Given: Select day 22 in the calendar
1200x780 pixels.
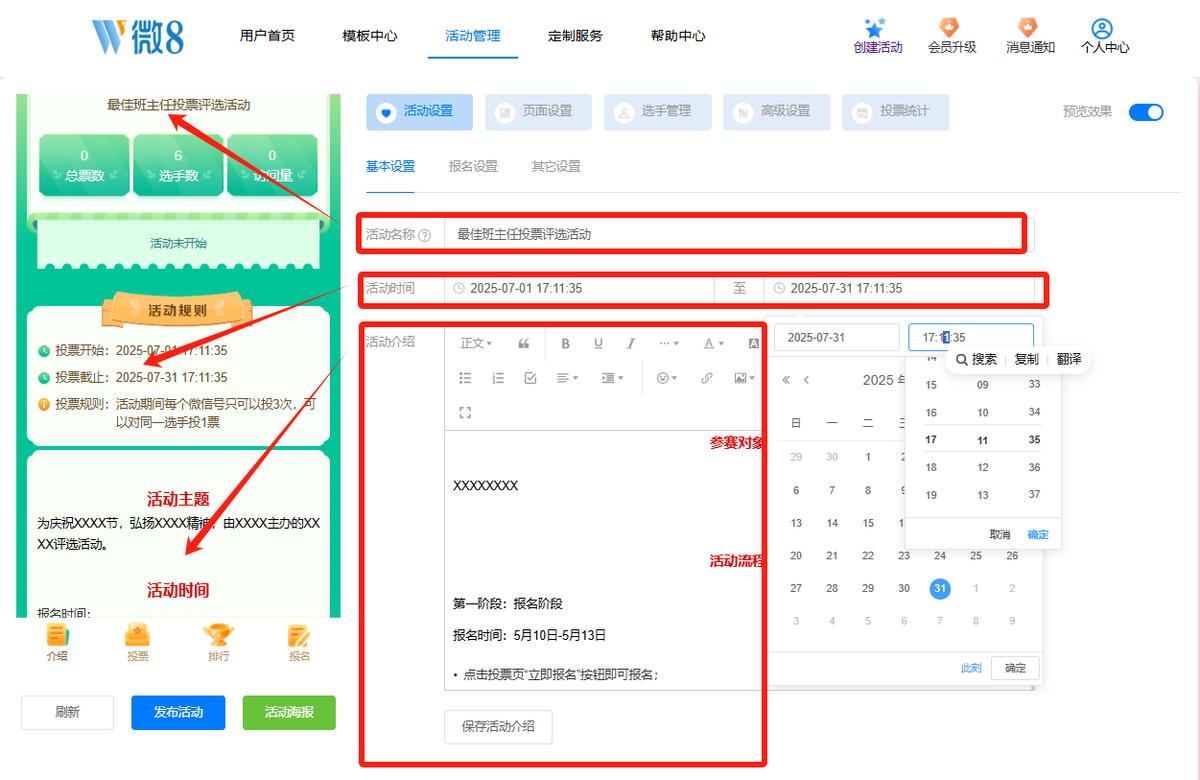Looking at the screenshot, I should (868, 555).
